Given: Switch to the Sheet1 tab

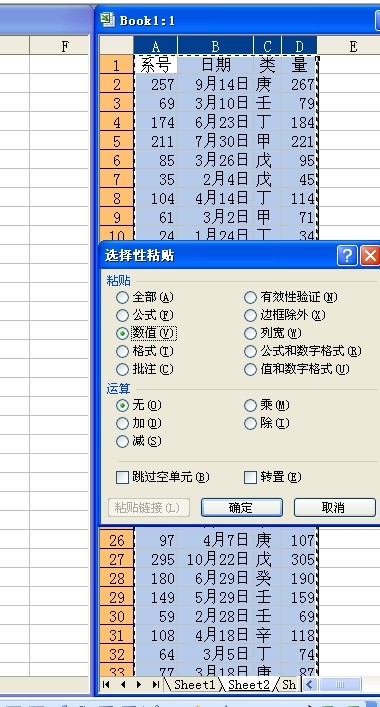Looking at the screenshot, I should [x=194, y=684].
